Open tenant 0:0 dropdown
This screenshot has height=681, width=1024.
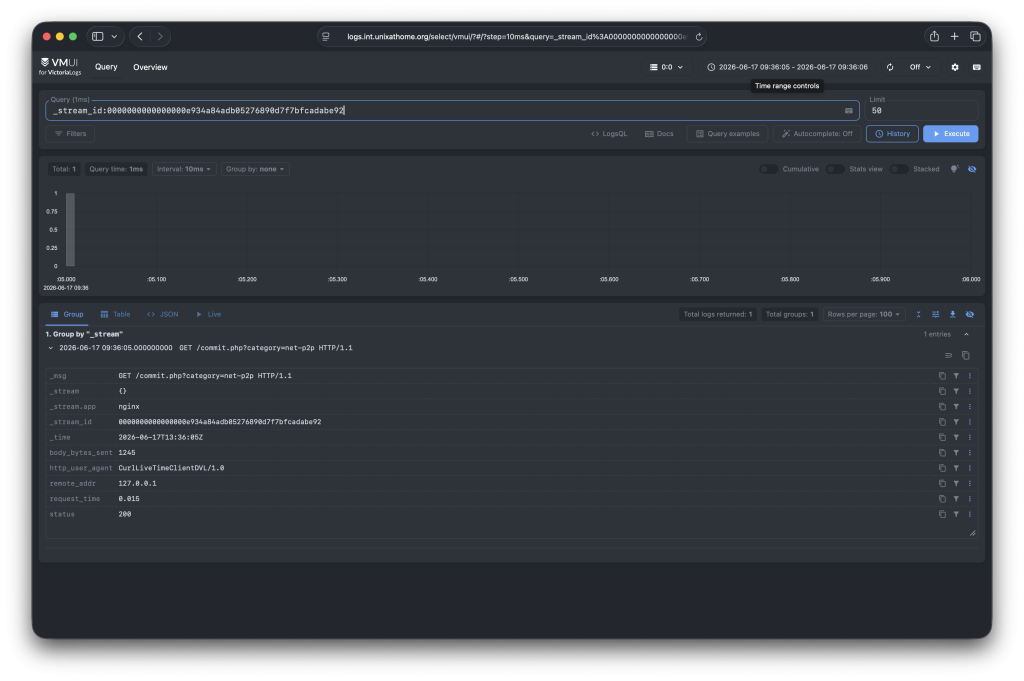666,67
